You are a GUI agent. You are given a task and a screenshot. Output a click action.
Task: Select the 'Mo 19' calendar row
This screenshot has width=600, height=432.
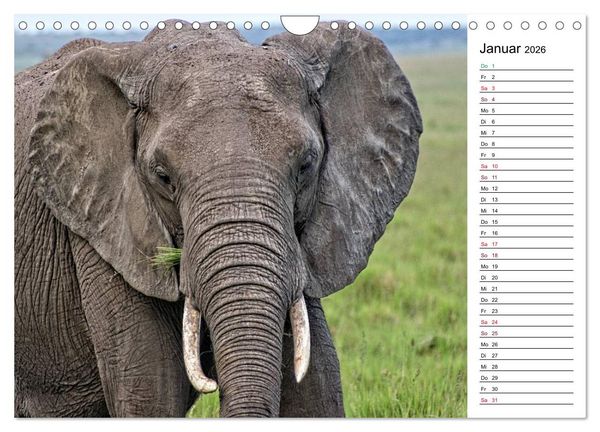527,266
